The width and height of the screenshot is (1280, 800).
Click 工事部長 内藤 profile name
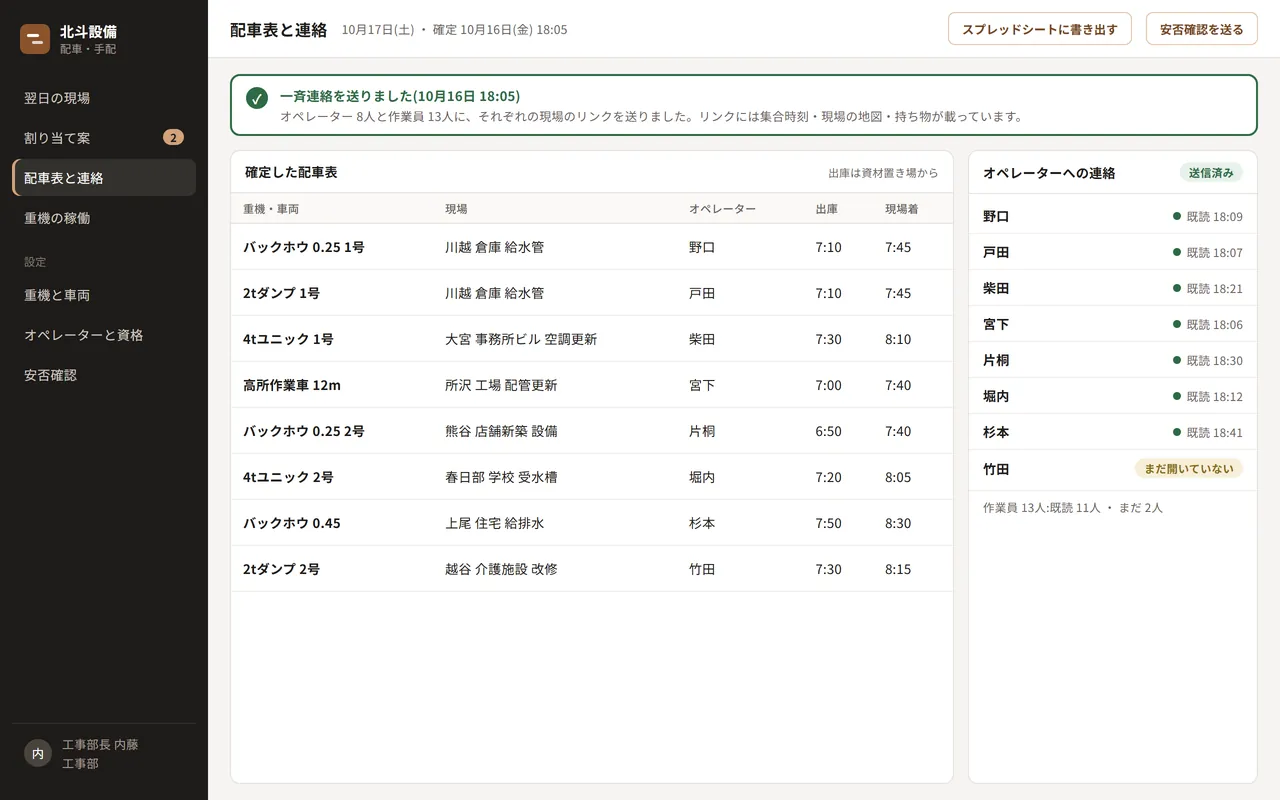pos(100,745)
